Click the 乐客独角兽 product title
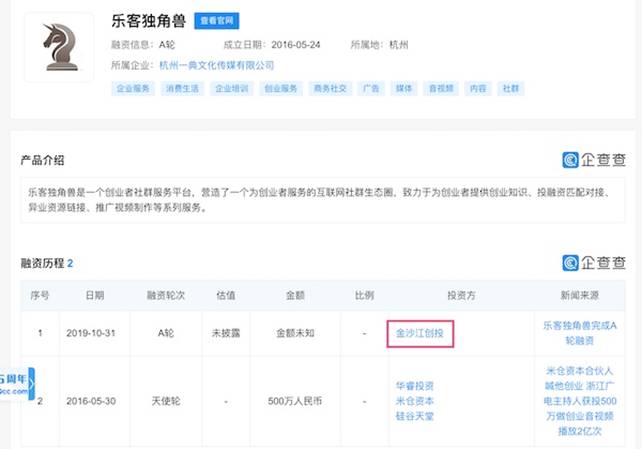642x449 pixels. pyautogui.click(x=149, y=21)
